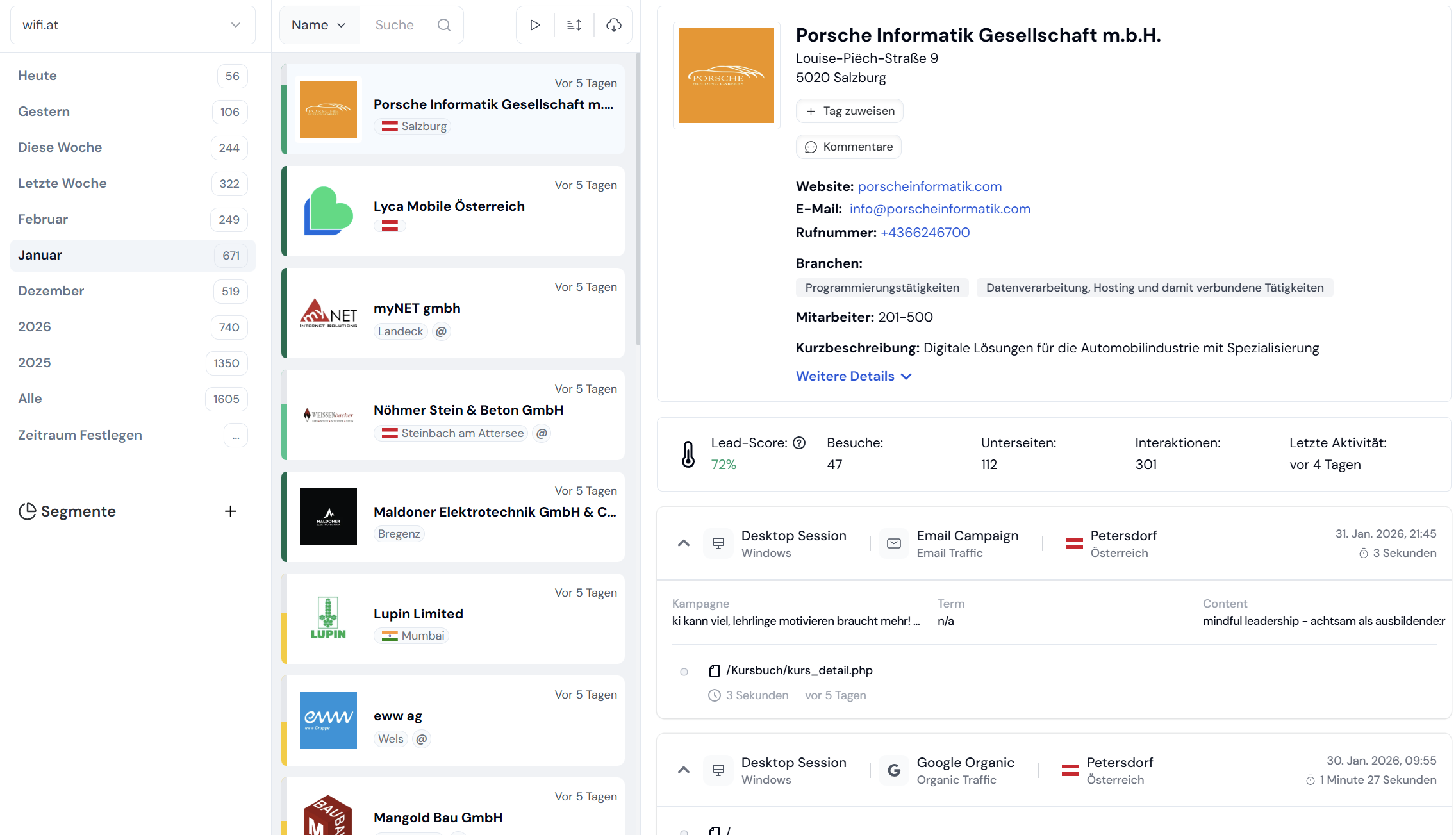Collapse the Email Campaign desktop session
The height and width of the screenshot is (835, 1456).
[684, 543]
